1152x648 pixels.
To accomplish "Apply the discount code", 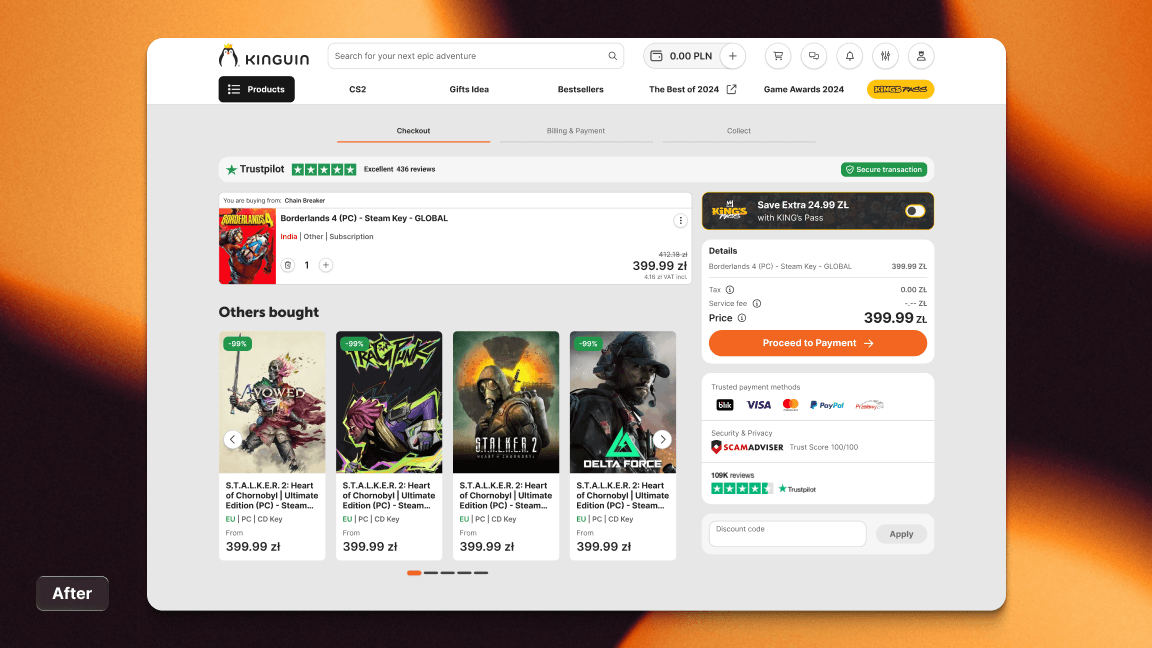I will pos(901,534).
